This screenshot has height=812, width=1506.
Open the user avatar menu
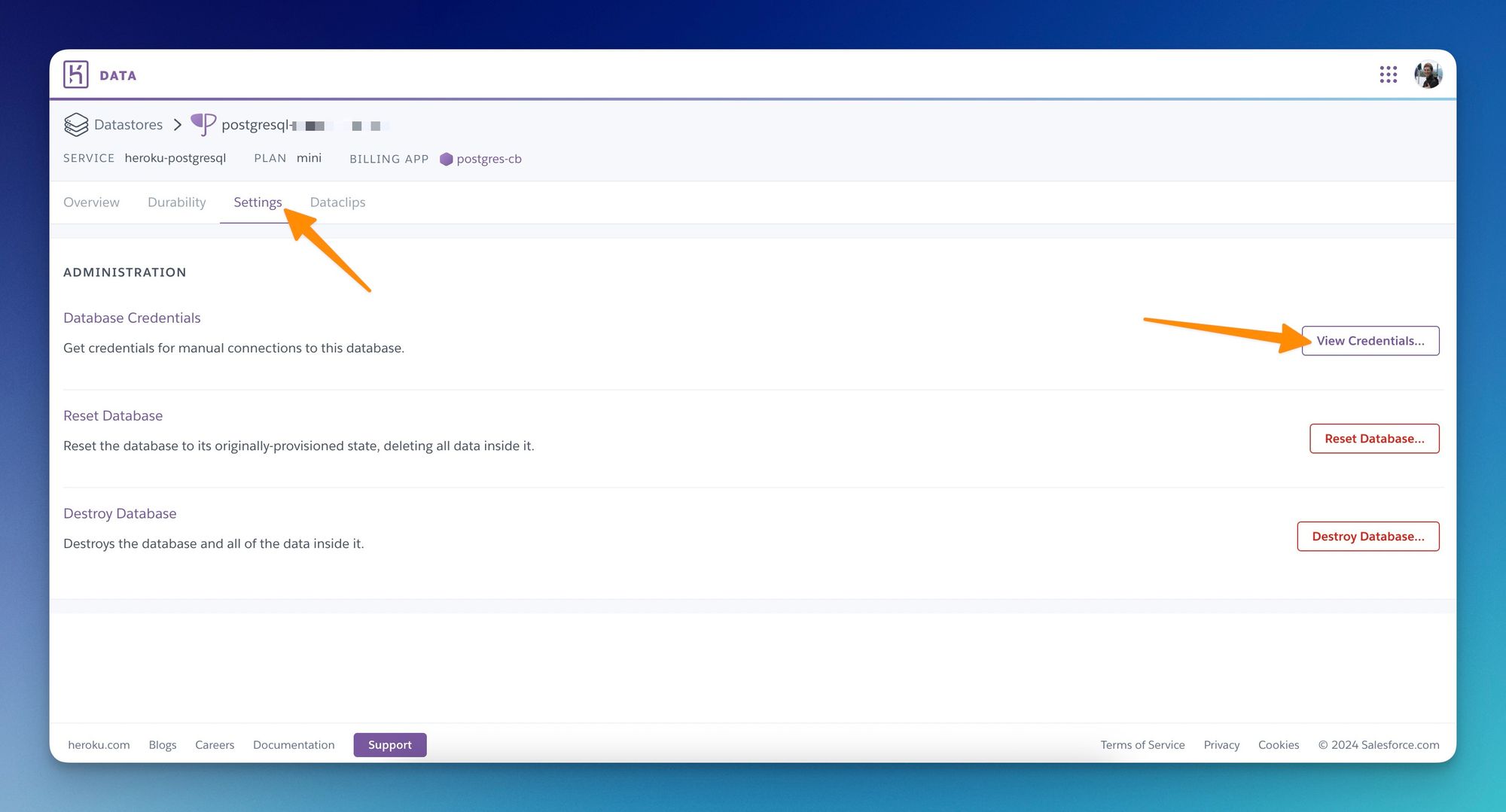[1428, 75]
